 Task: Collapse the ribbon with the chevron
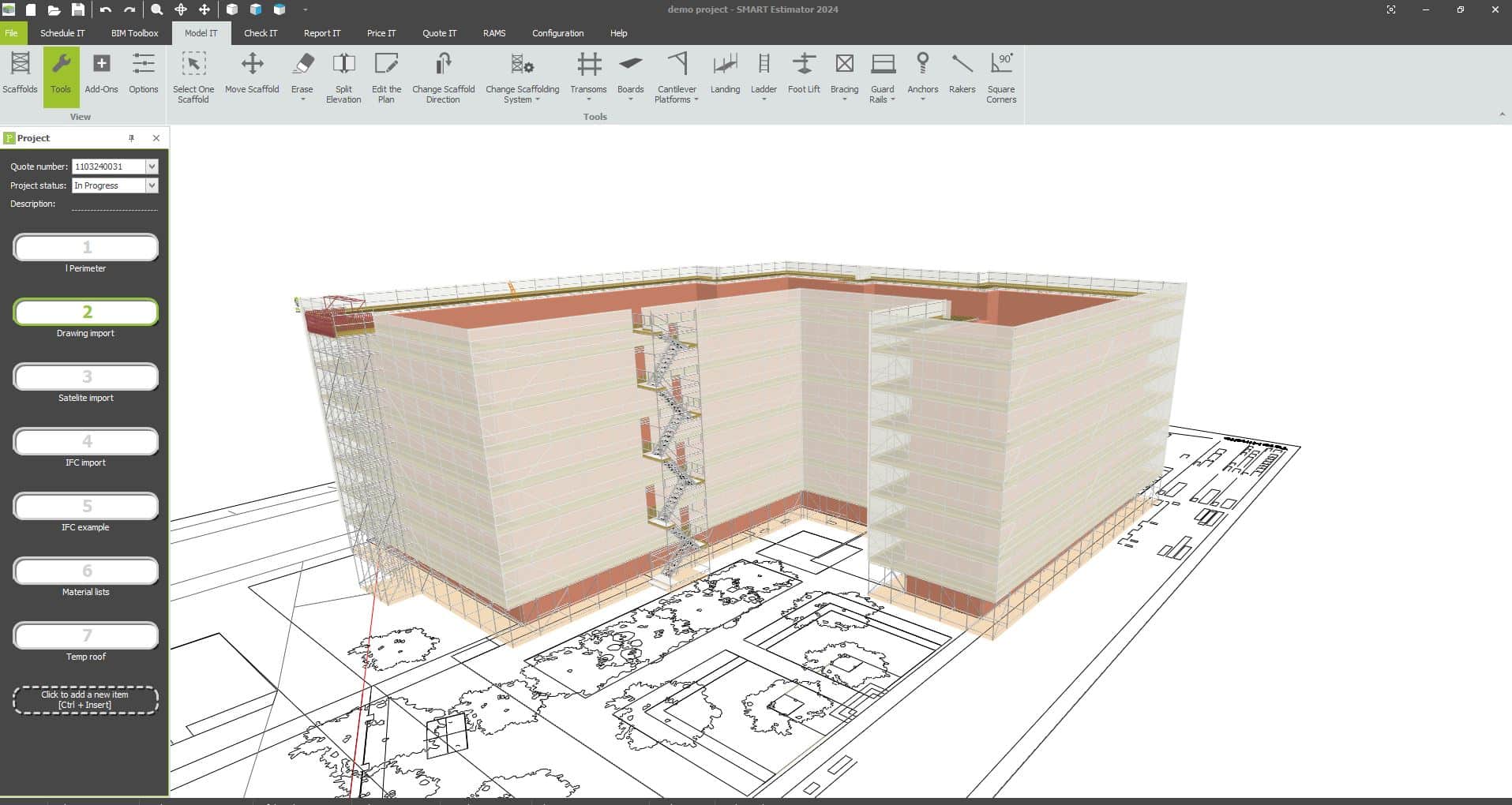tap(1502, 115)
